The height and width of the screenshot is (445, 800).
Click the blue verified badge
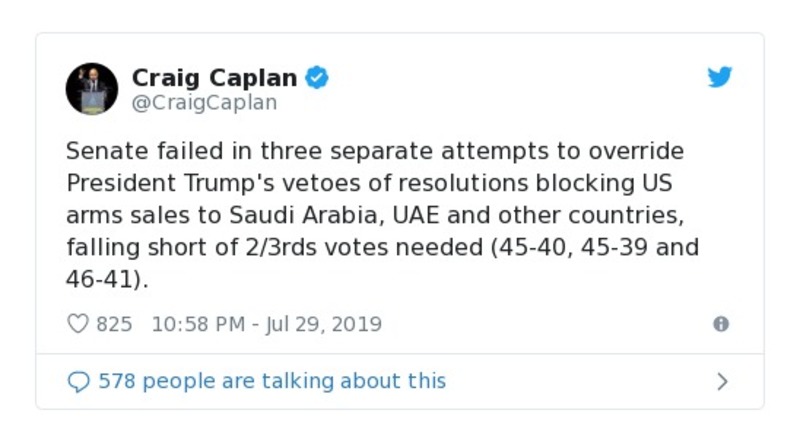[x=317, y=78]
